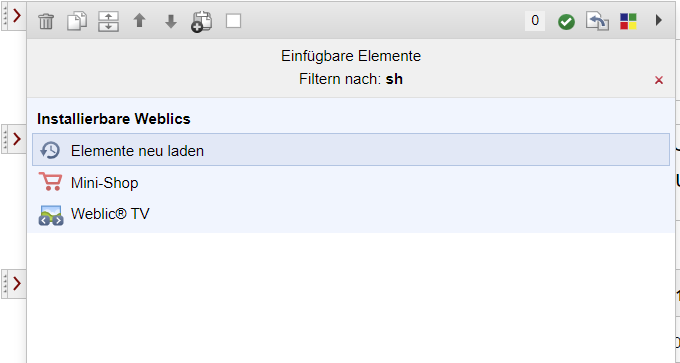Viewport: 680px width, 363px height.
Task: Clear the filter with red X
Action: 659,80
